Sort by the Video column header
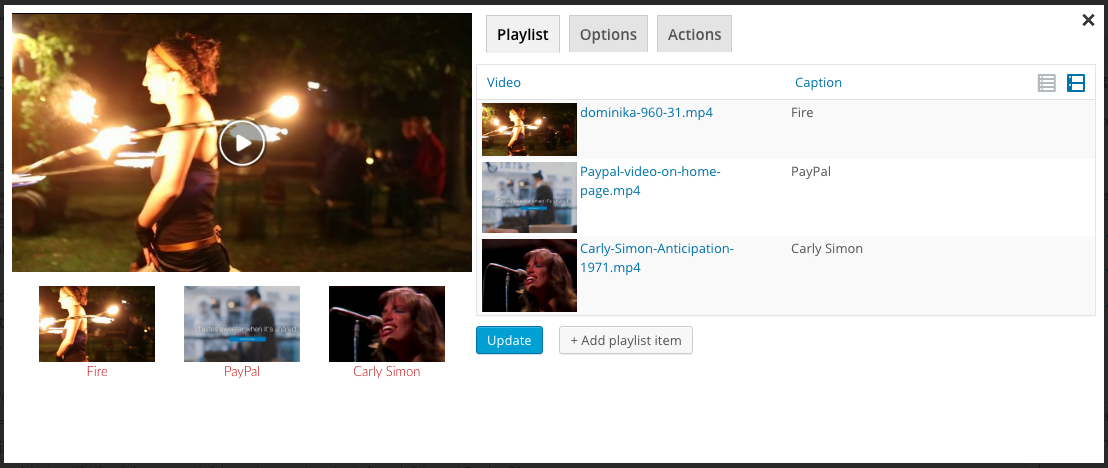 [x=504, y=83]
